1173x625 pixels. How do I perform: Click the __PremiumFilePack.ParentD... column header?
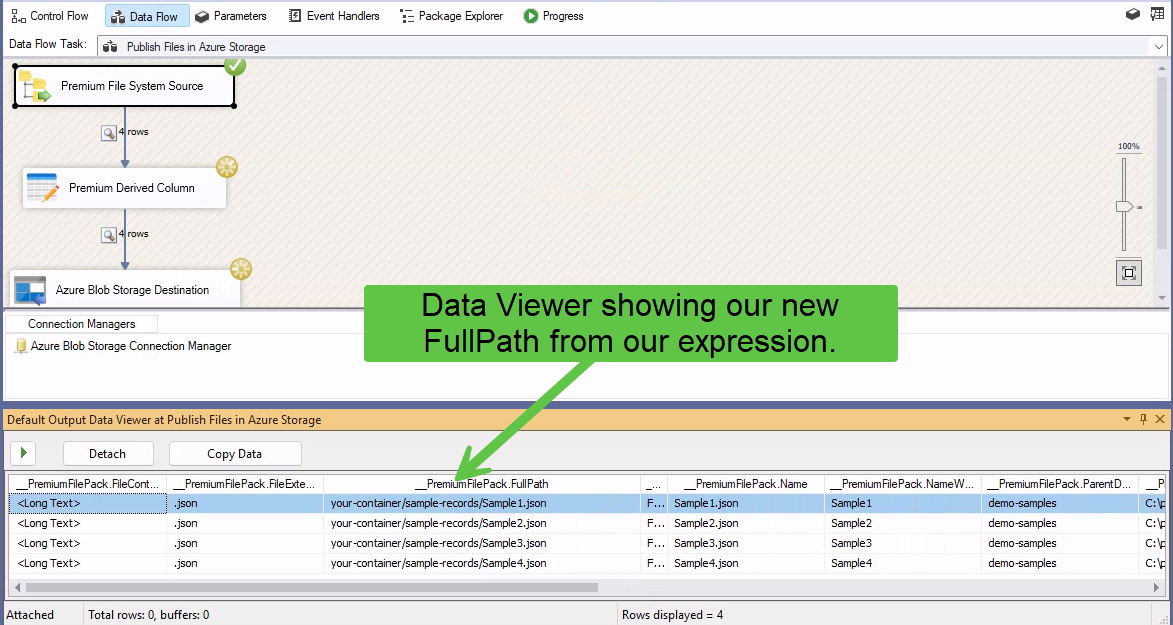[1060, 484]
